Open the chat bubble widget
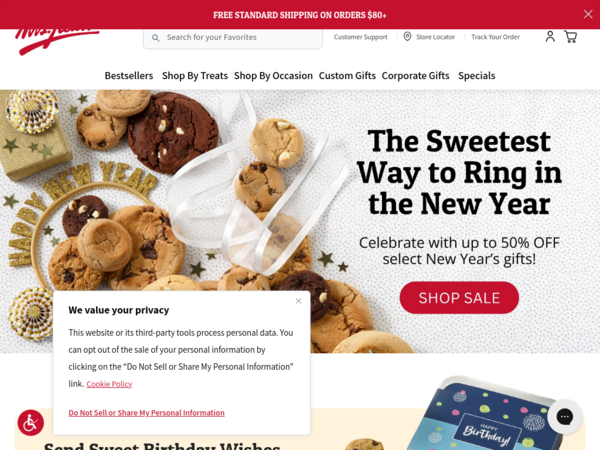The height and width of the screenshot is (450, 600). [564, 416]
